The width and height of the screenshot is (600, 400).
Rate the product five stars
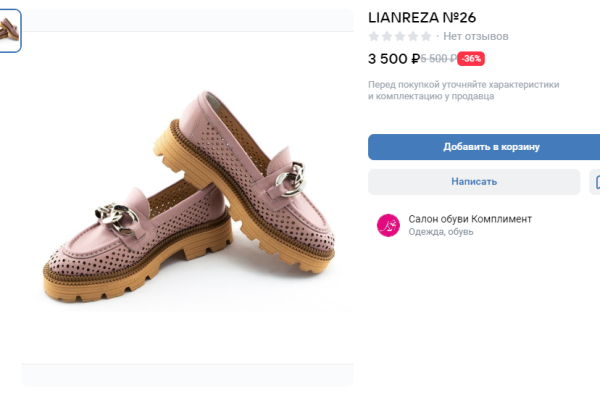click(x=426, y=36)
